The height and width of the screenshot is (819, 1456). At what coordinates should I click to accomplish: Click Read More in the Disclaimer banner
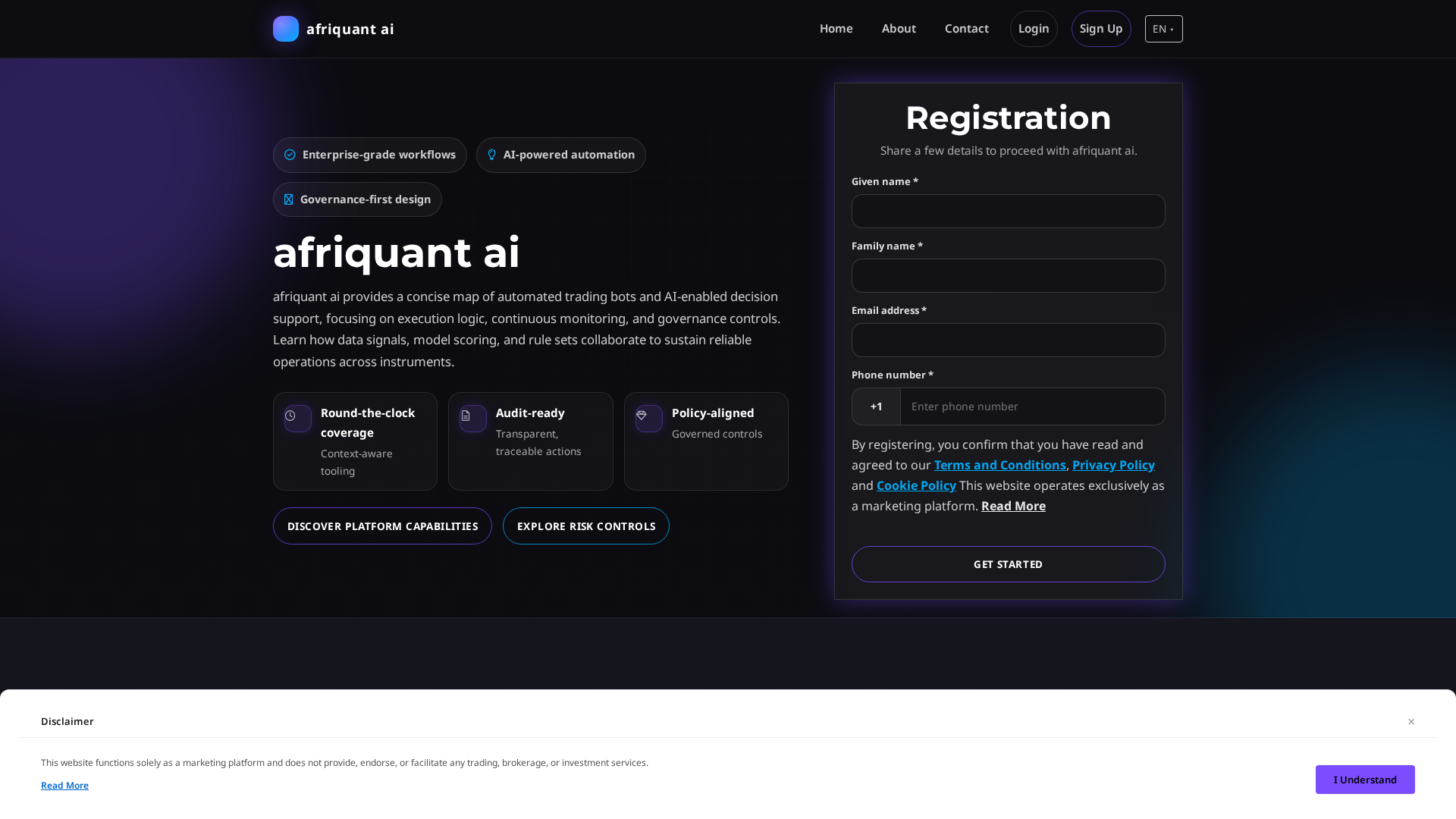coord(64,786)
